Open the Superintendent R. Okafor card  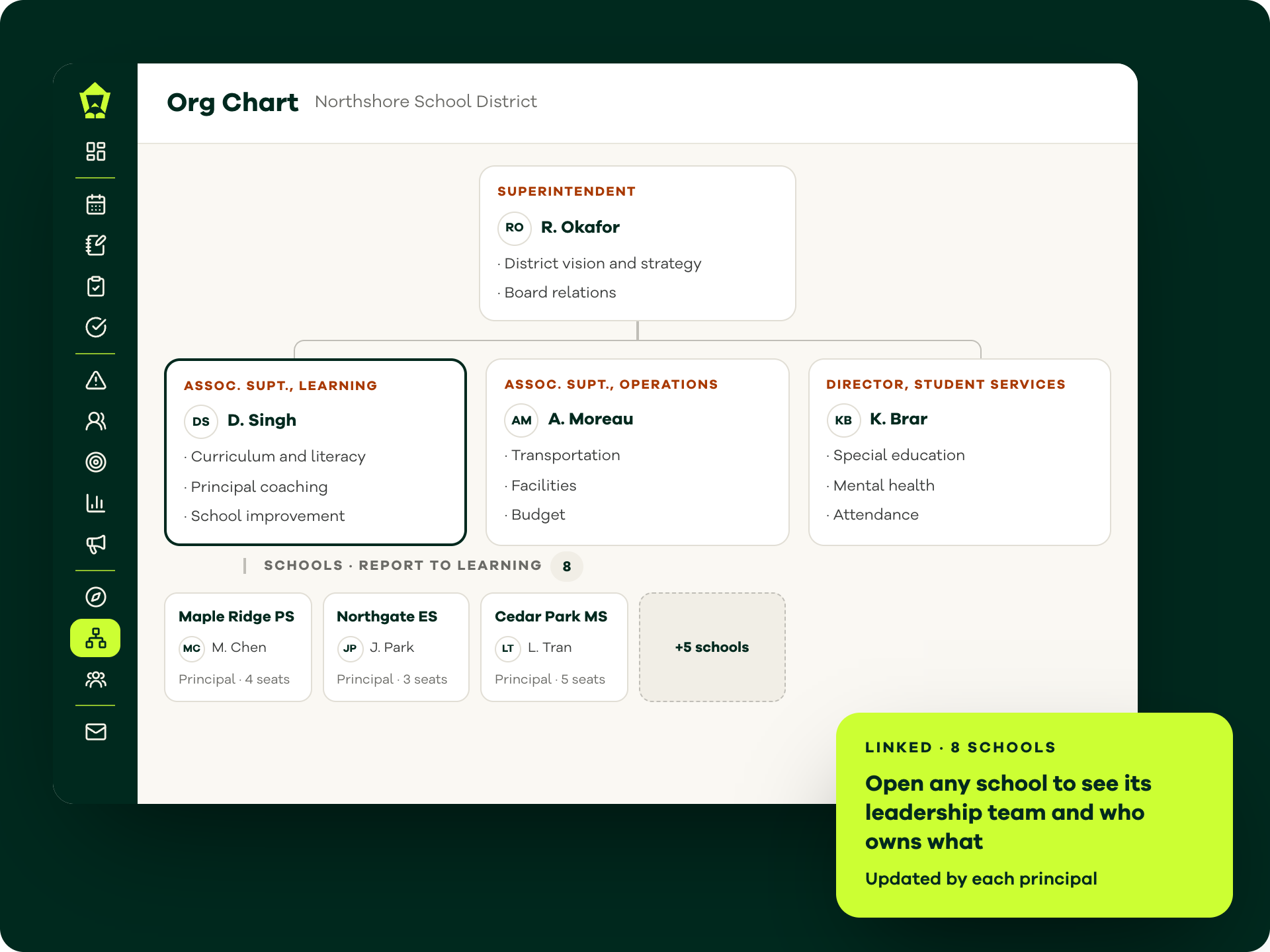pos(637,243)
